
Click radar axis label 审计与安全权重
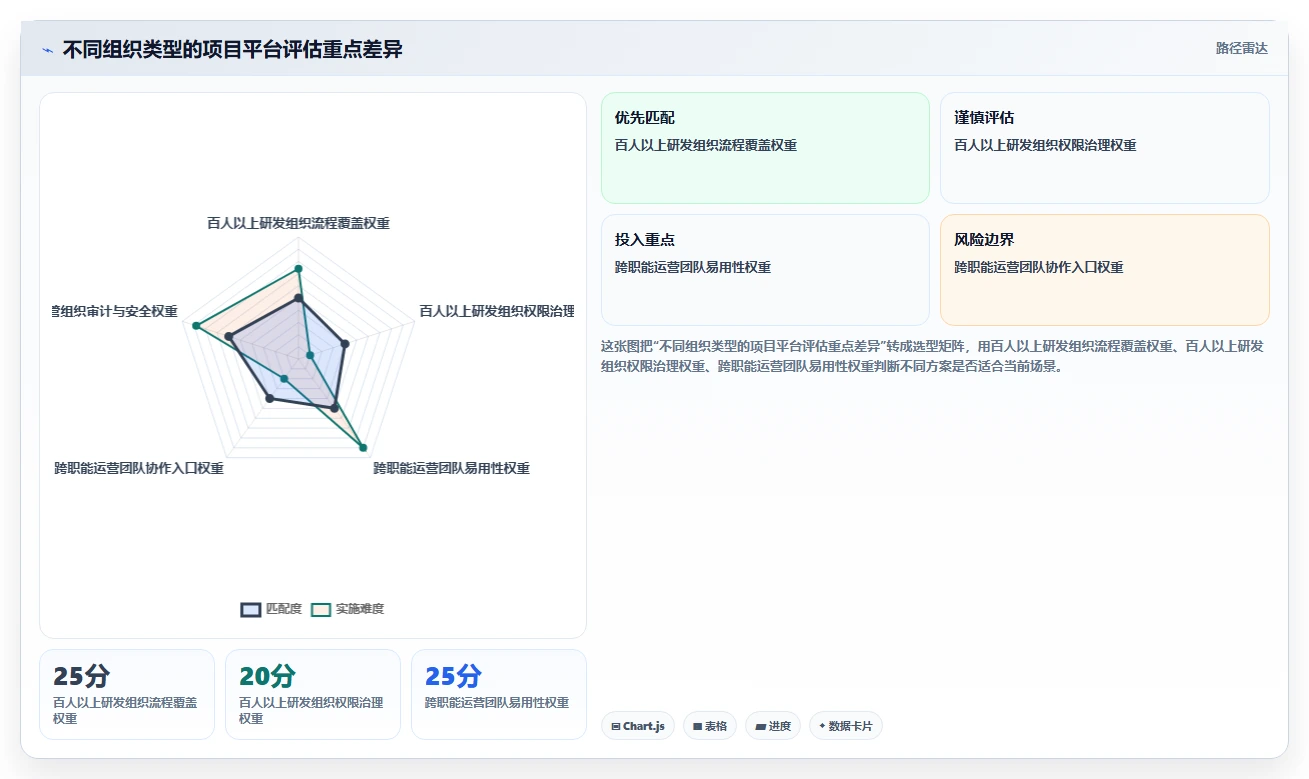point(115,311)
